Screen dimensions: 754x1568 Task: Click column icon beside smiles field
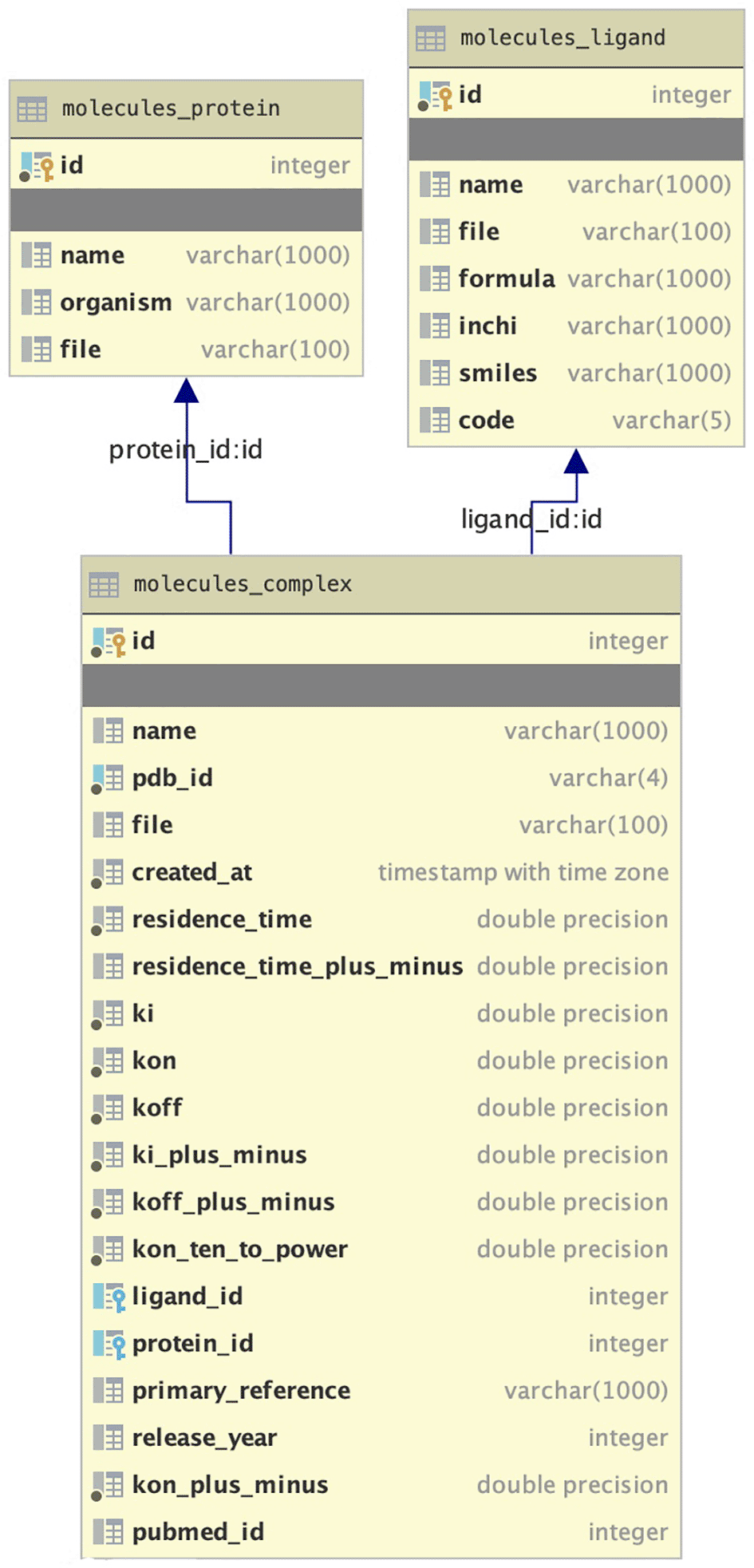pos(435,373)
